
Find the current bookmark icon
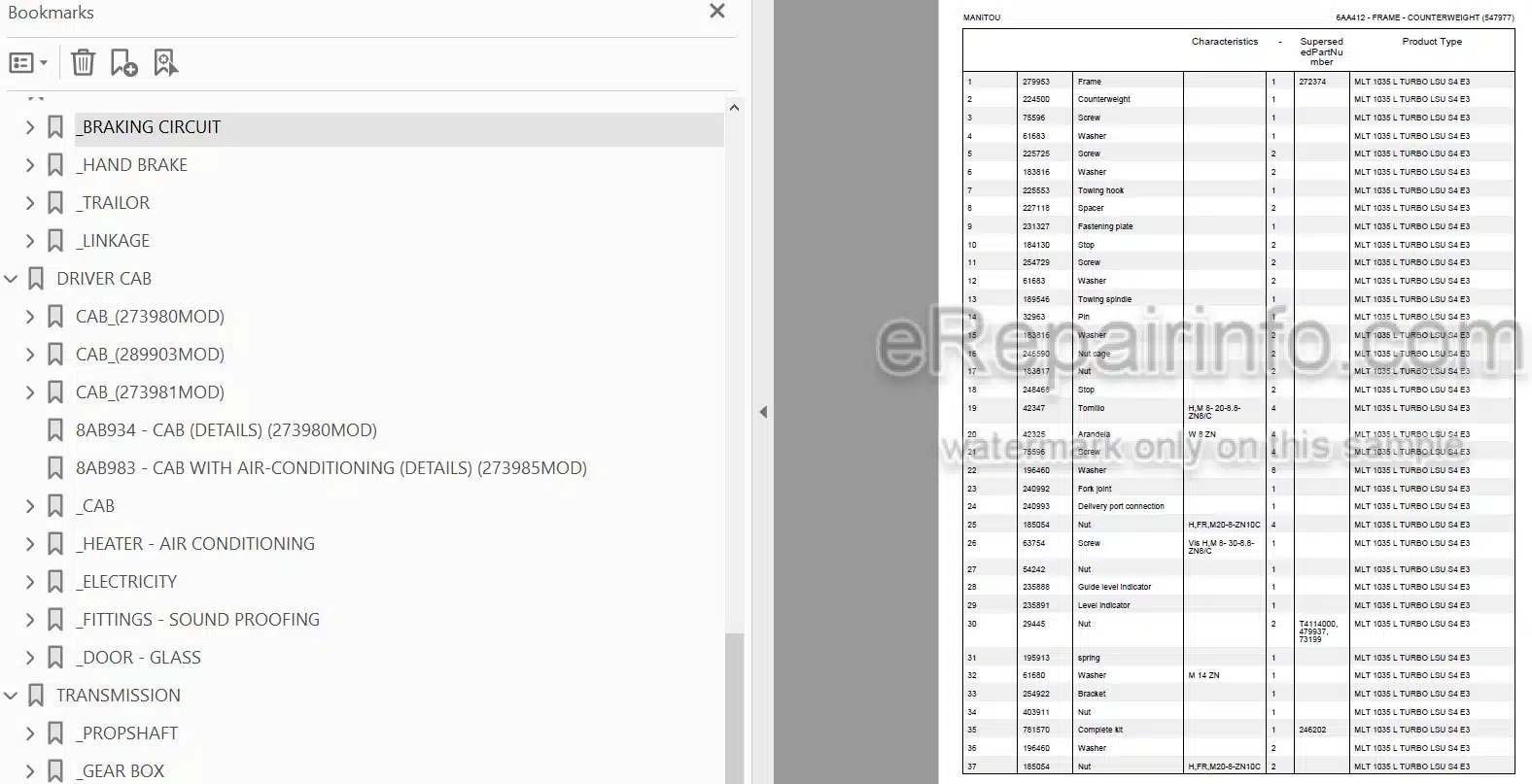pyautogui.click(x=166, y=63)
